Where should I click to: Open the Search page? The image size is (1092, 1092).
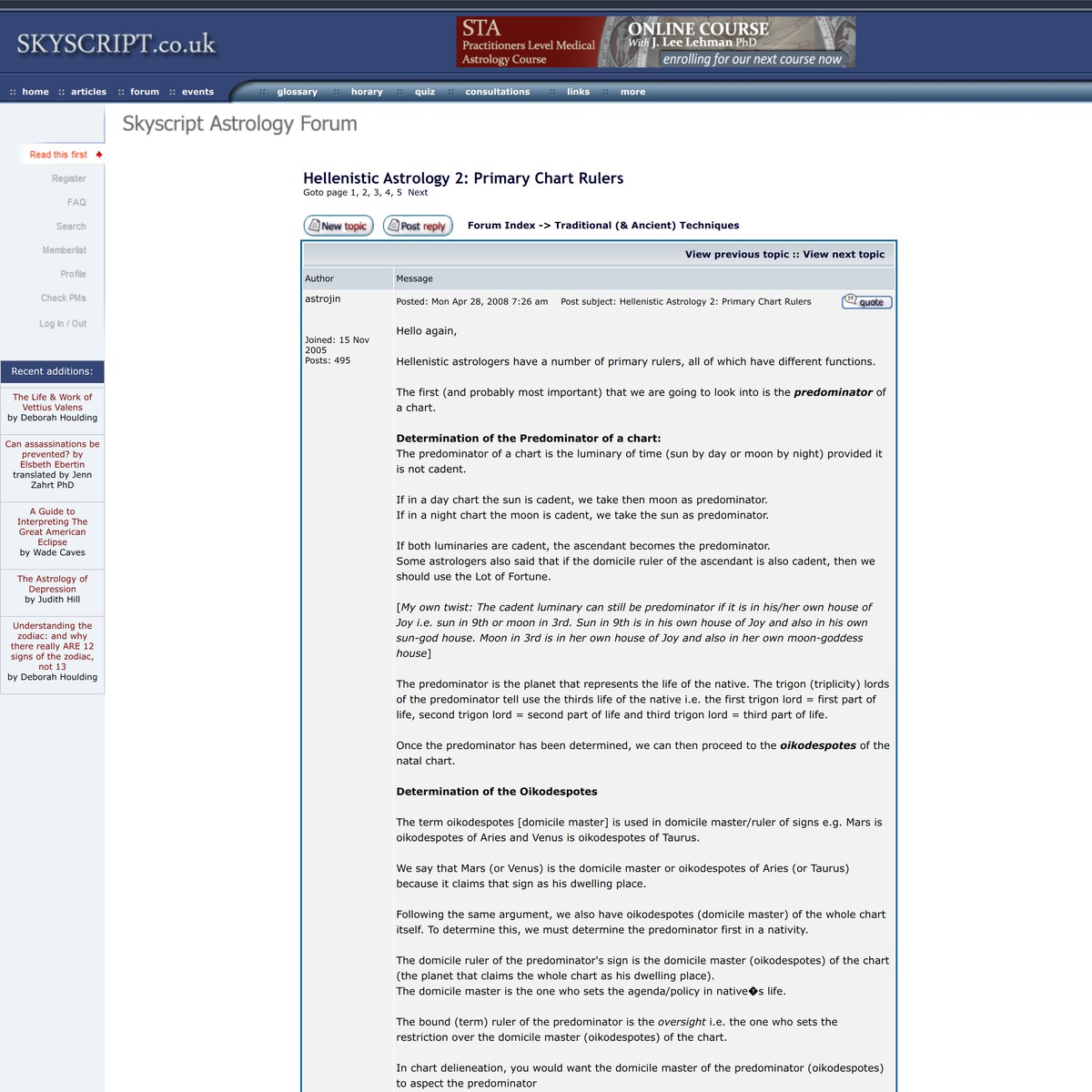pos(71,226)
